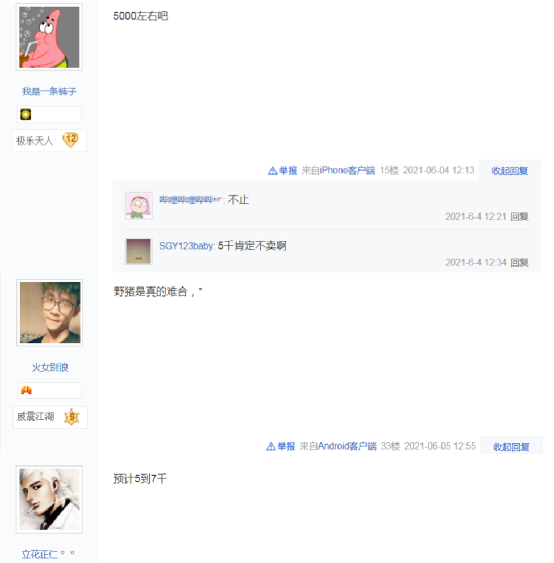The height and width of the screenshot is (563, 554).
Task: Click the 哔哩哔哩 commenter username
Action: 191,200
